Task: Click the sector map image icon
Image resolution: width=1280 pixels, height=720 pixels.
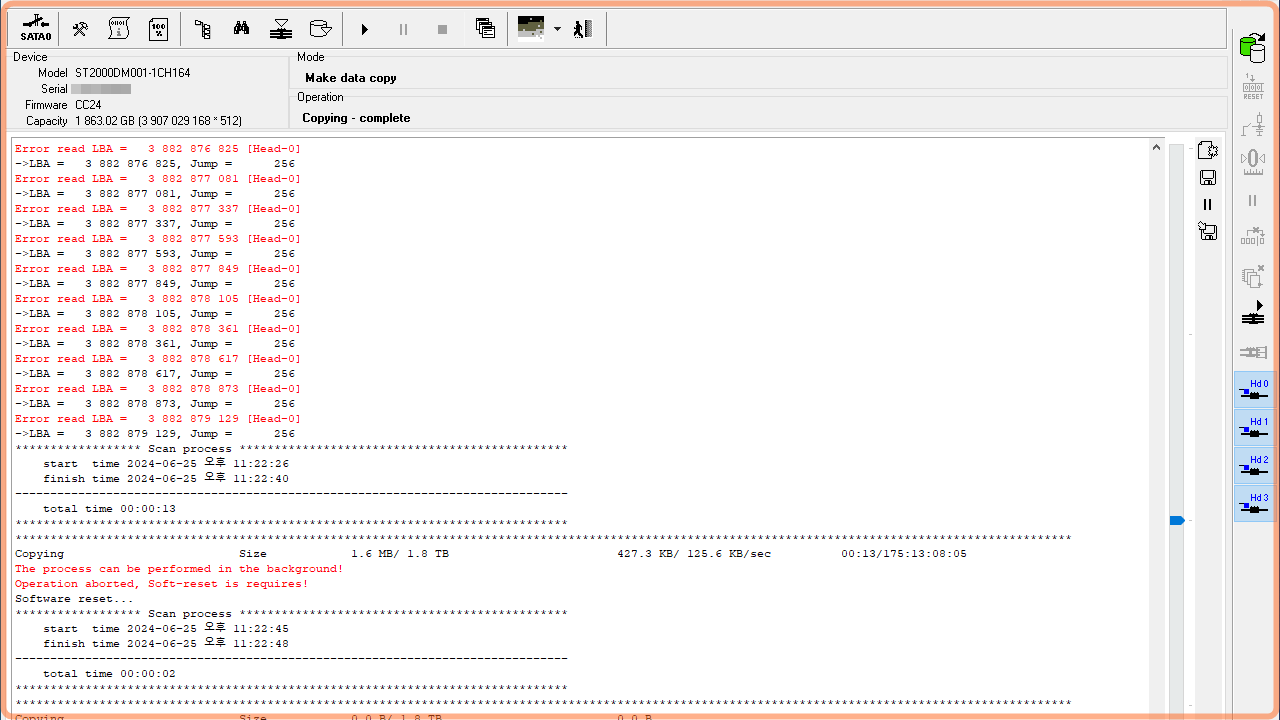Action: [x=531, y=28]
